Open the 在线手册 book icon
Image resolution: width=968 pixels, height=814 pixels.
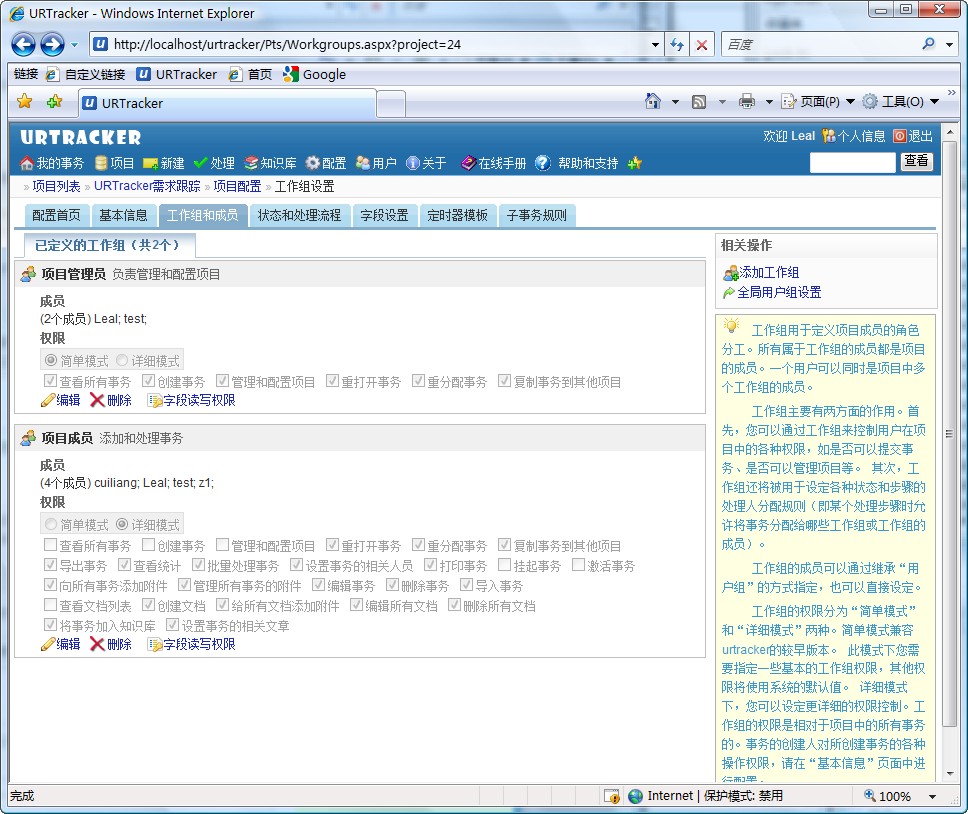click(469, 163)
